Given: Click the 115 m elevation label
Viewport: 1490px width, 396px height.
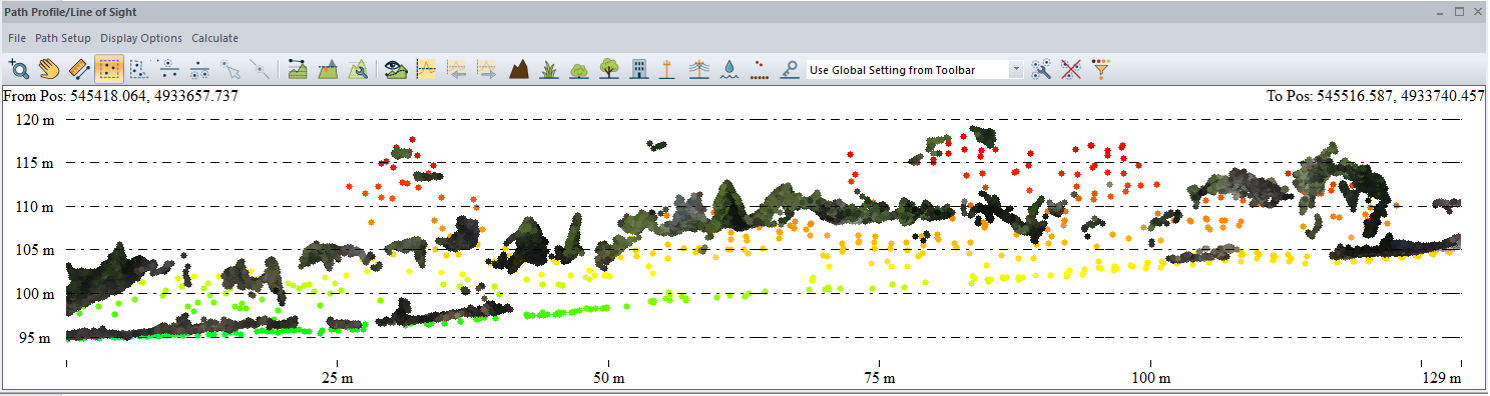Looking at the screenshot, I should click(x=35, y=162).
